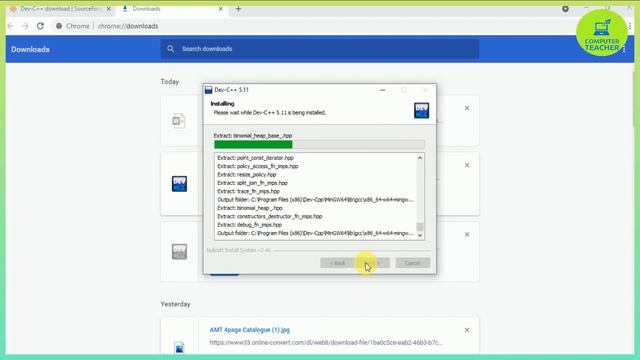This screenshot has height=360, width=640.
Task: Click the Dev-C++ installer title bar icon
Action: (209, 90)
